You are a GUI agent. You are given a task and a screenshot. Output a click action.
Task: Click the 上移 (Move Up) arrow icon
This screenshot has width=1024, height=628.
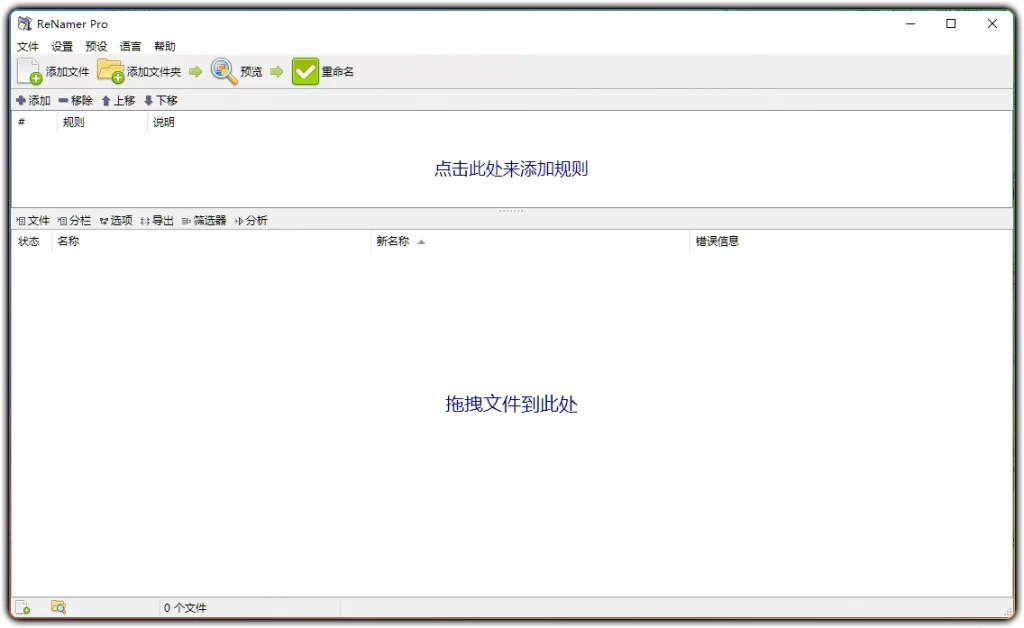(x=106, y=100)
